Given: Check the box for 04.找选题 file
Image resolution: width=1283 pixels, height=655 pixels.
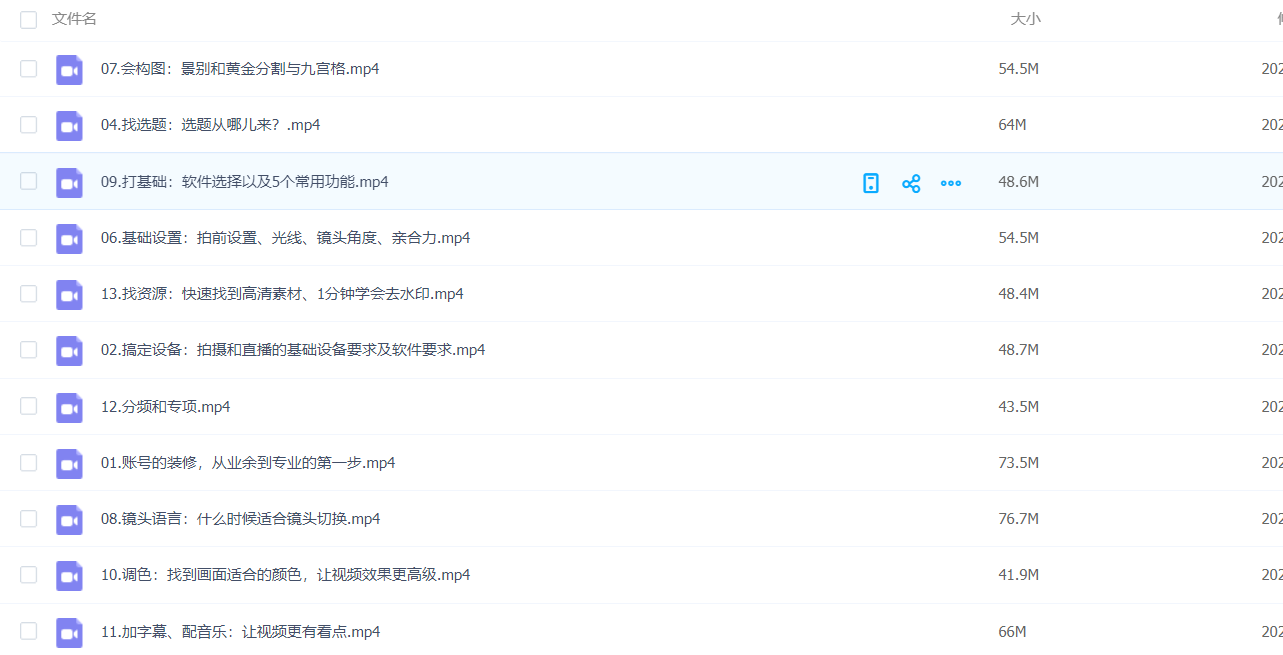Looking at the screenshot, I should [28, 125].
